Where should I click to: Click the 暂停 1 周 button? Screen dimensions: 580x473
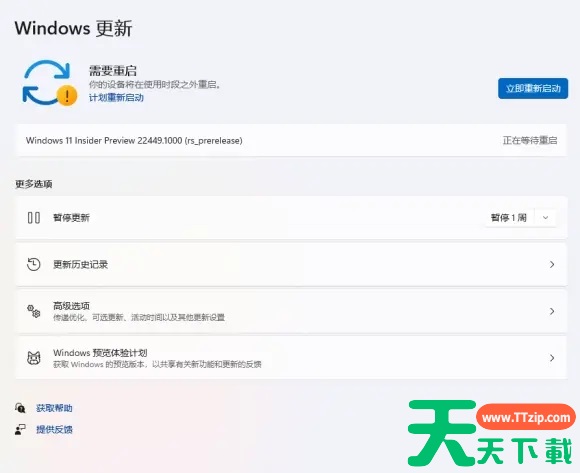[509, 217]
